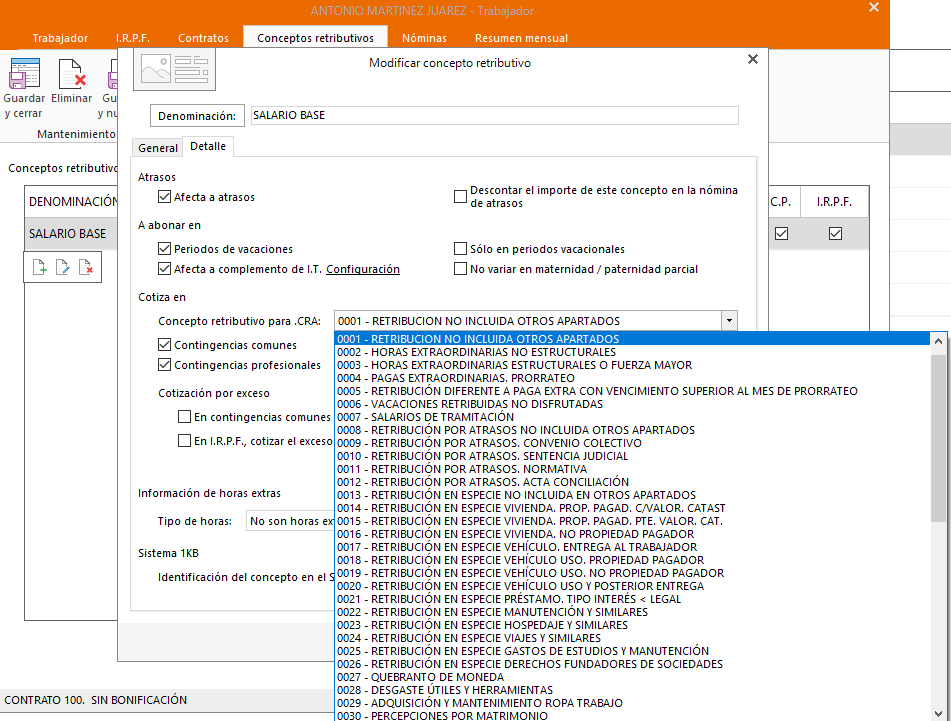Open the Tipo de horas combo box

click(290, 521)
